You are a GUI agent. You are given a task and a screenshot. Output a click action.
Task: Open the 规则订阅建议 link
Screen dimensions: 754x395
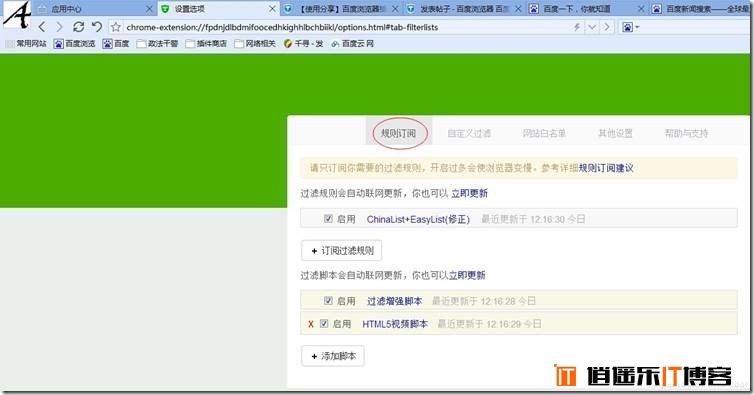(x=606, y=168)
